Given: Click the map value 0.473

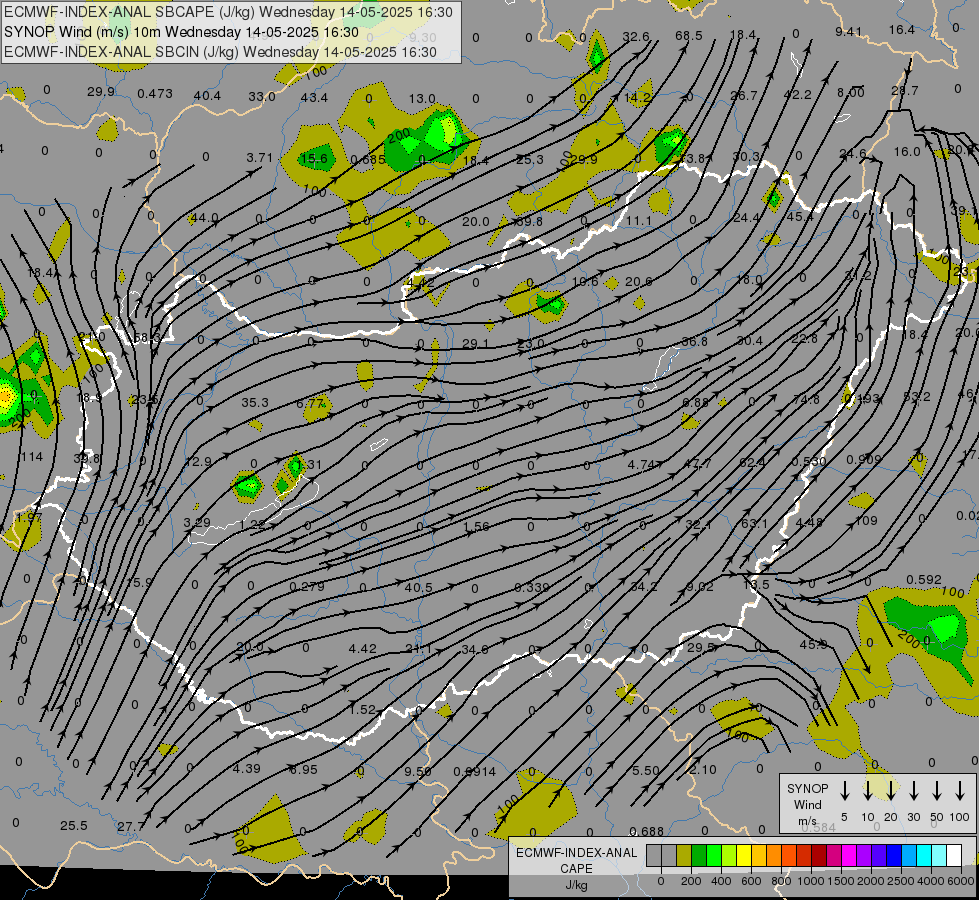Looking at the screenshot, I should tap(155, 94).
